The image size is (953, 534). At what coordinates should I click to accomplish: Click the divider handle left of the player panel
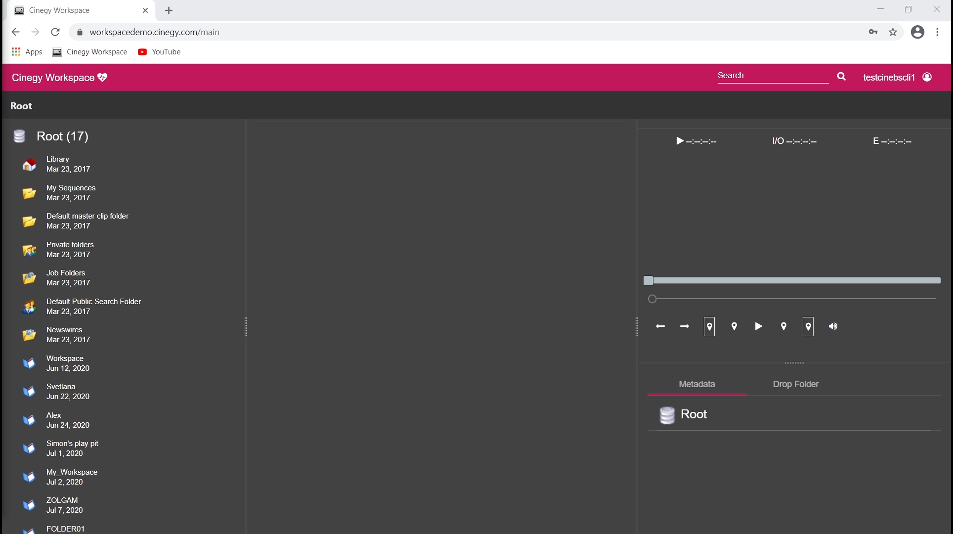click(637, 326)
